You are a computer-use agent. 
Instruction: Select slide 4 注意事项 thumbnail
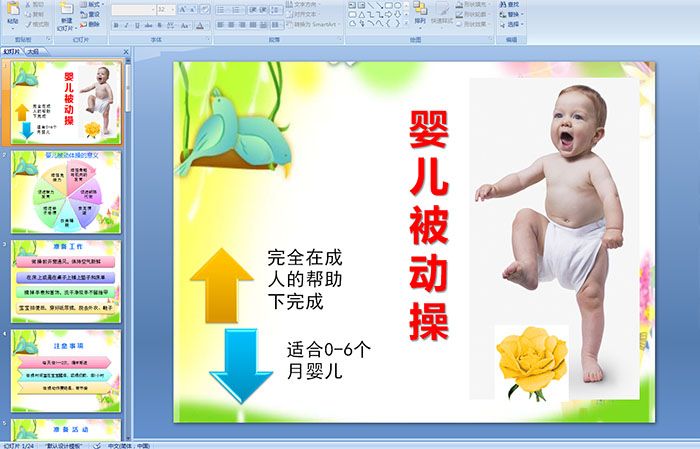66,371
